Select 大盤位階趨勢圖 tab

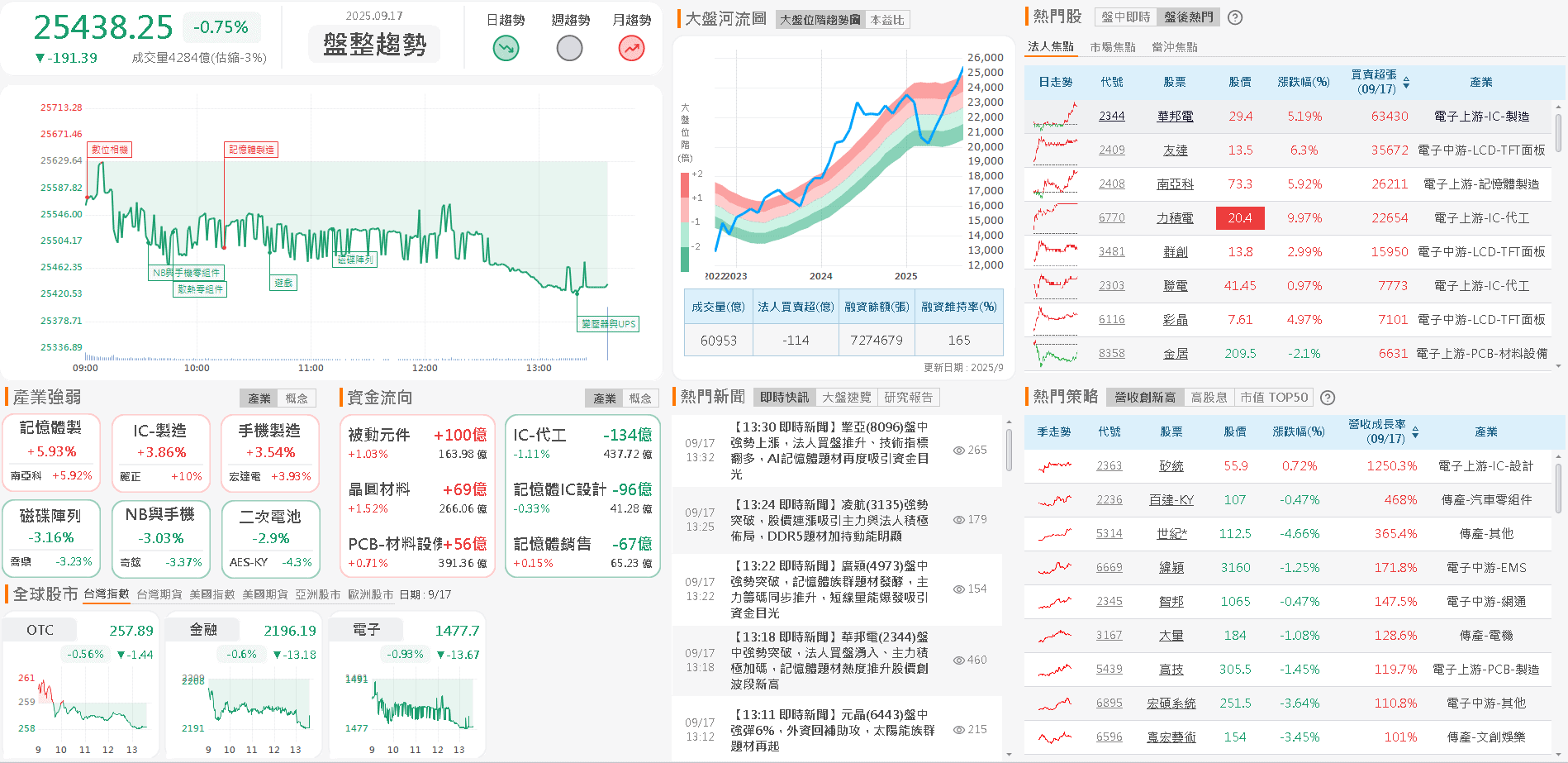[820, 20]
